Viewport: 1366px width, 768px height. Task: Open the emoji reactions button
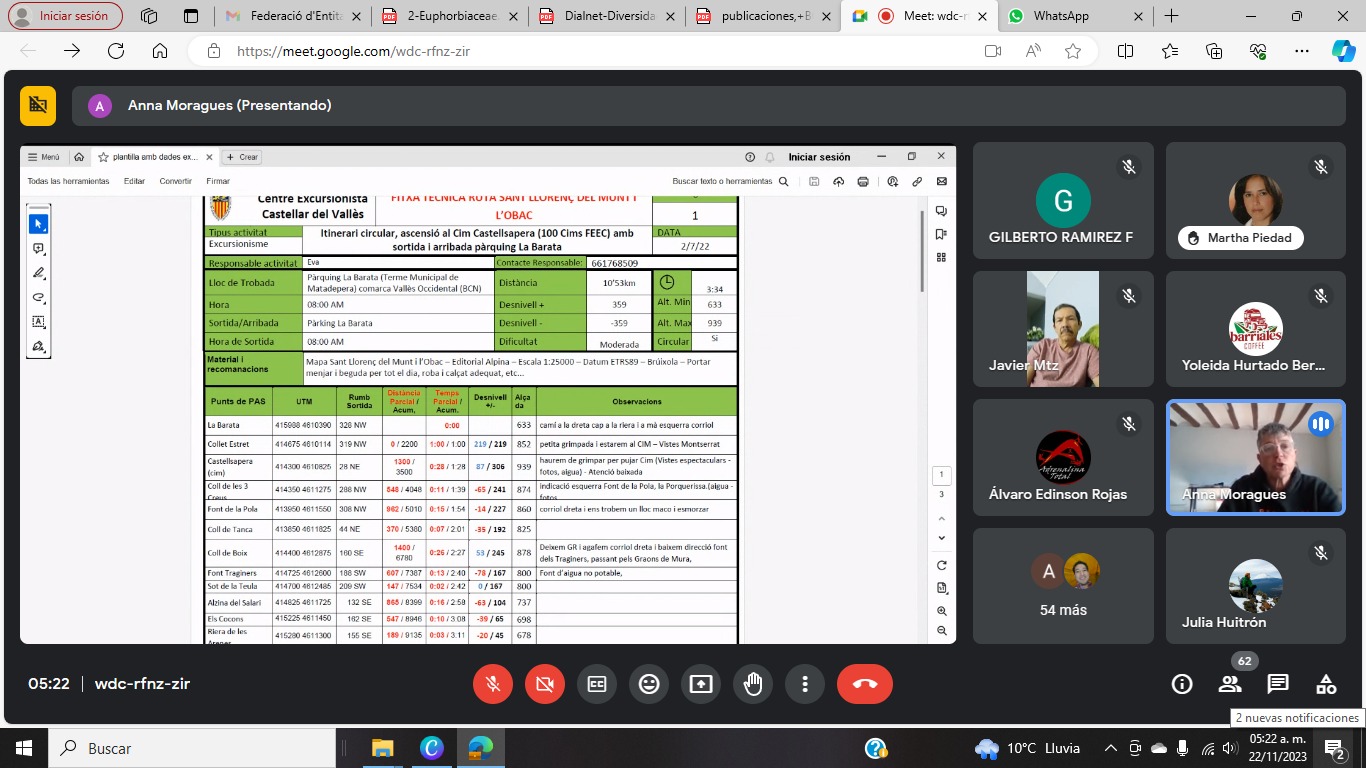click(649, 684)
